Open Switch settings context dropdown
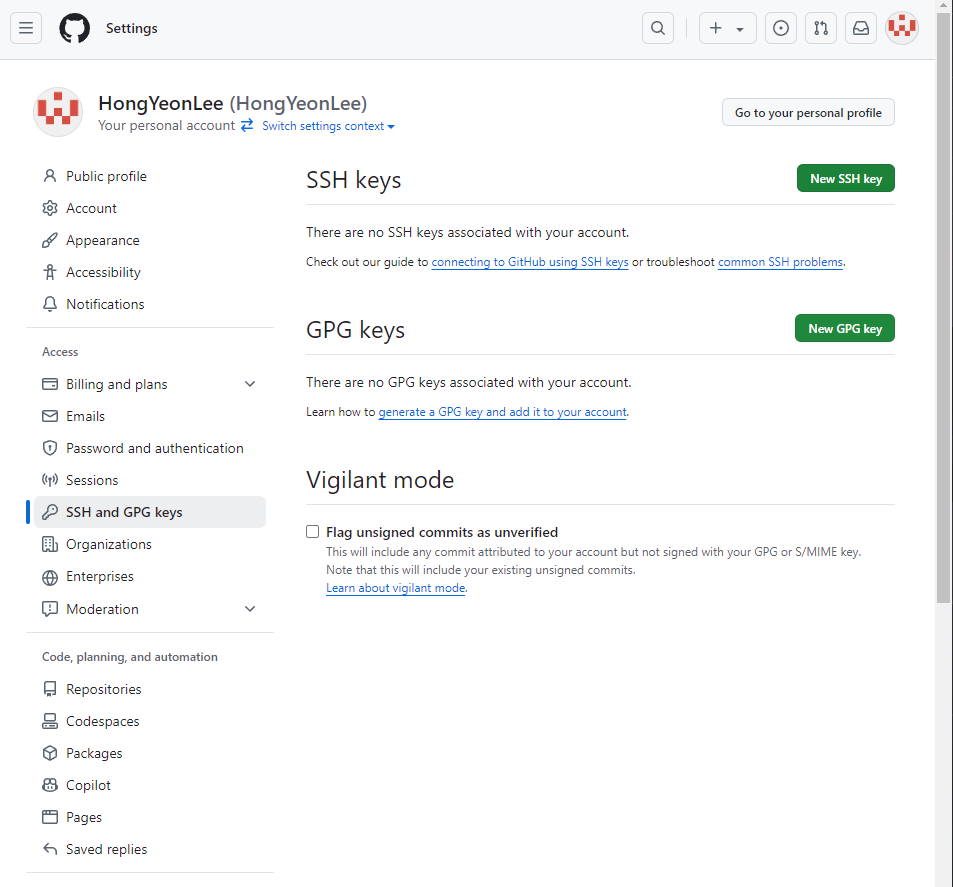953x887 pixels. pyautogui.click(x=328, y=126)
